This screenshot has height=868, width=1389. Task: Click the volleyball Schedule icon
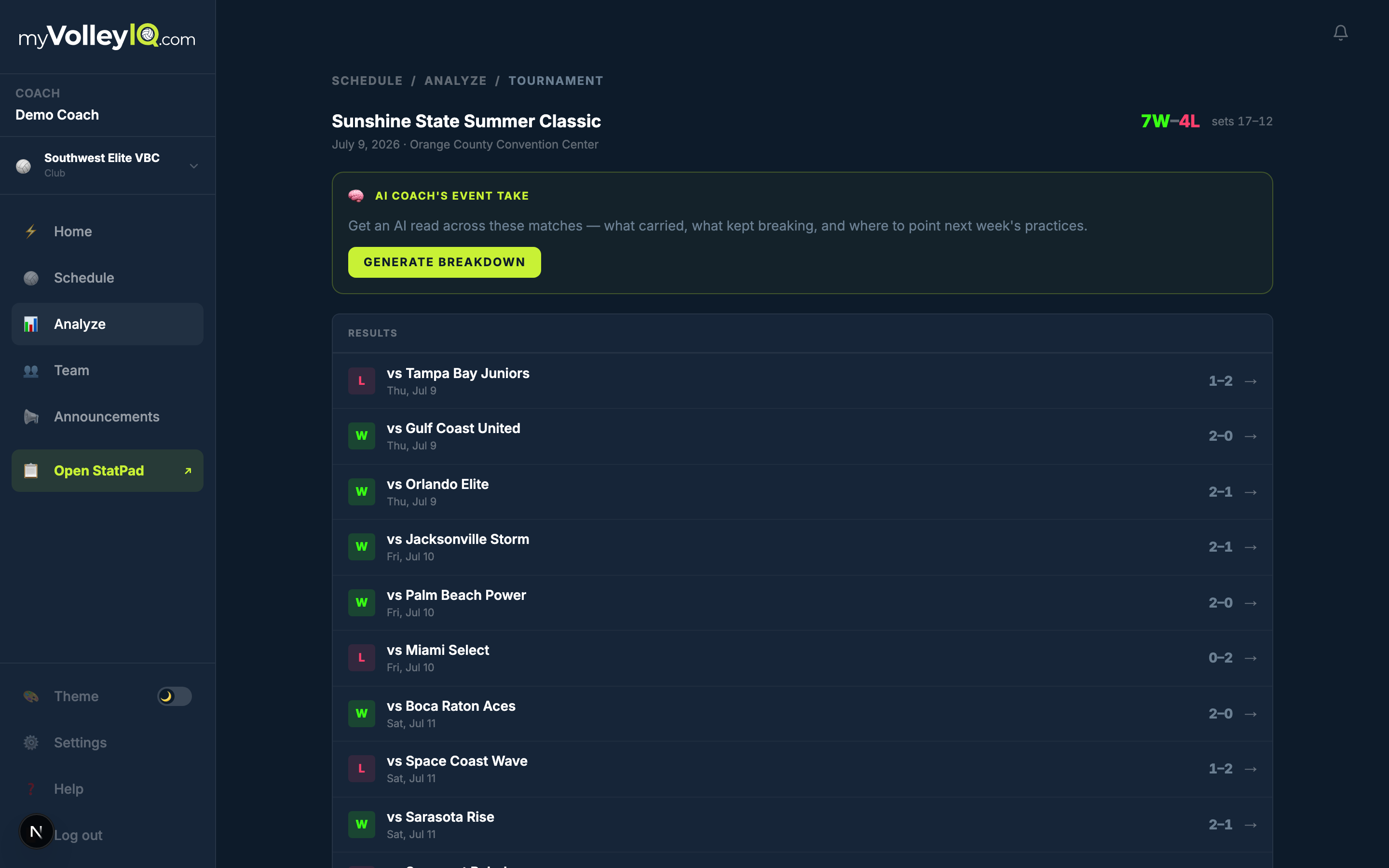31,278
